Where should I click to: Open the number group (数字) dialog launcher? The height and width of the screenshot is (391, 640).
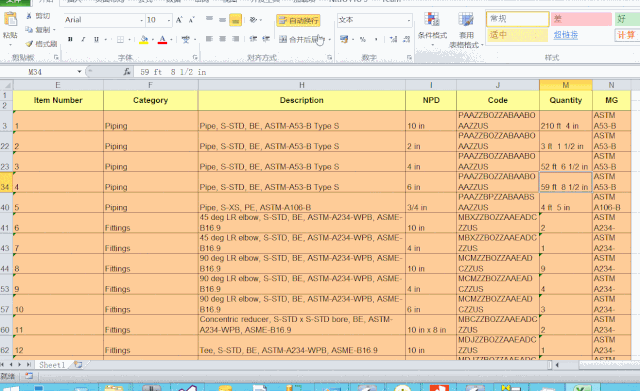(409, 58)
